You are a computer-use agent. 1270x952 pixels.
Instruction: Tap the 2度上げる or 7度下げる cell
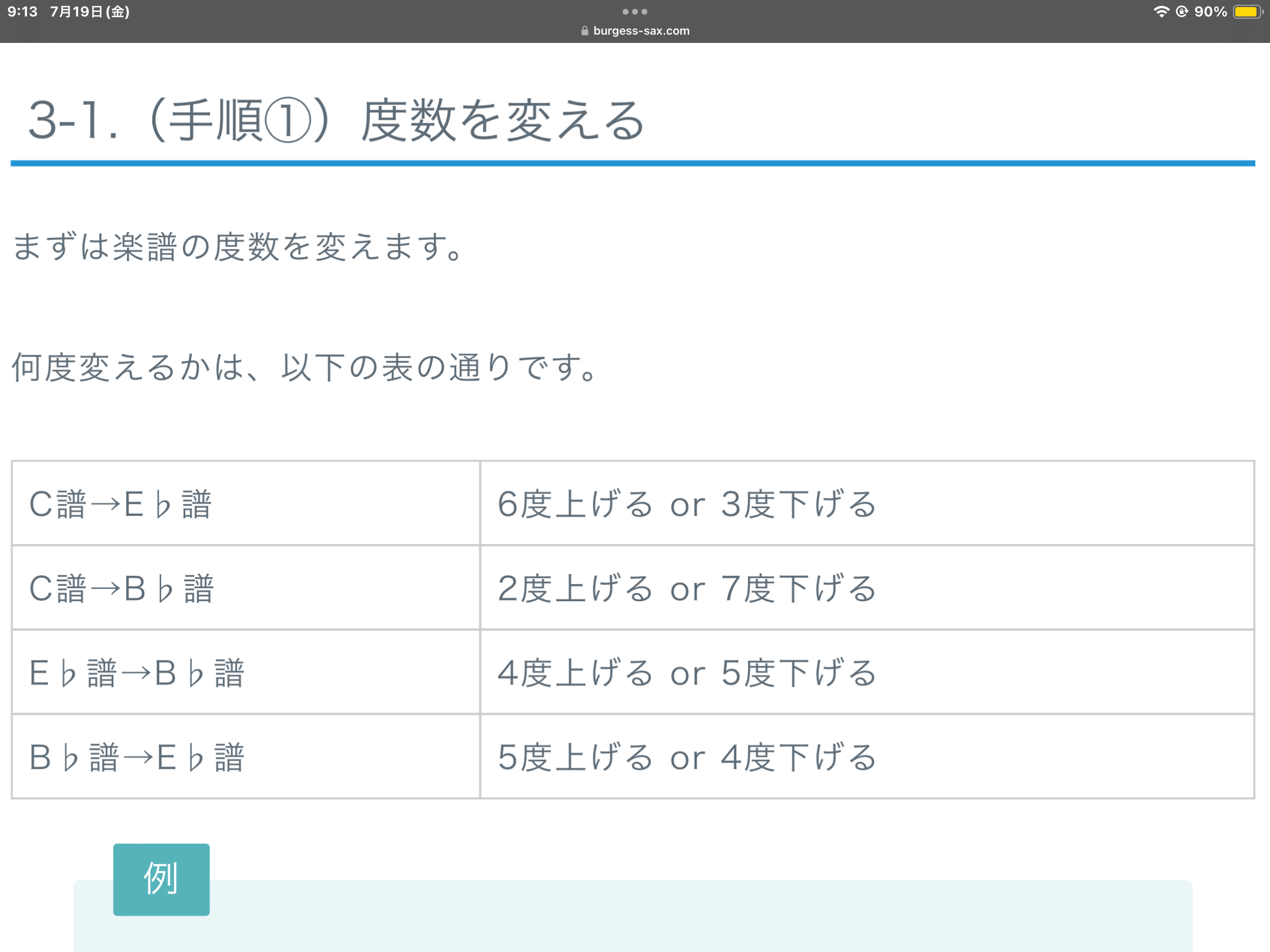click(687, 588)
